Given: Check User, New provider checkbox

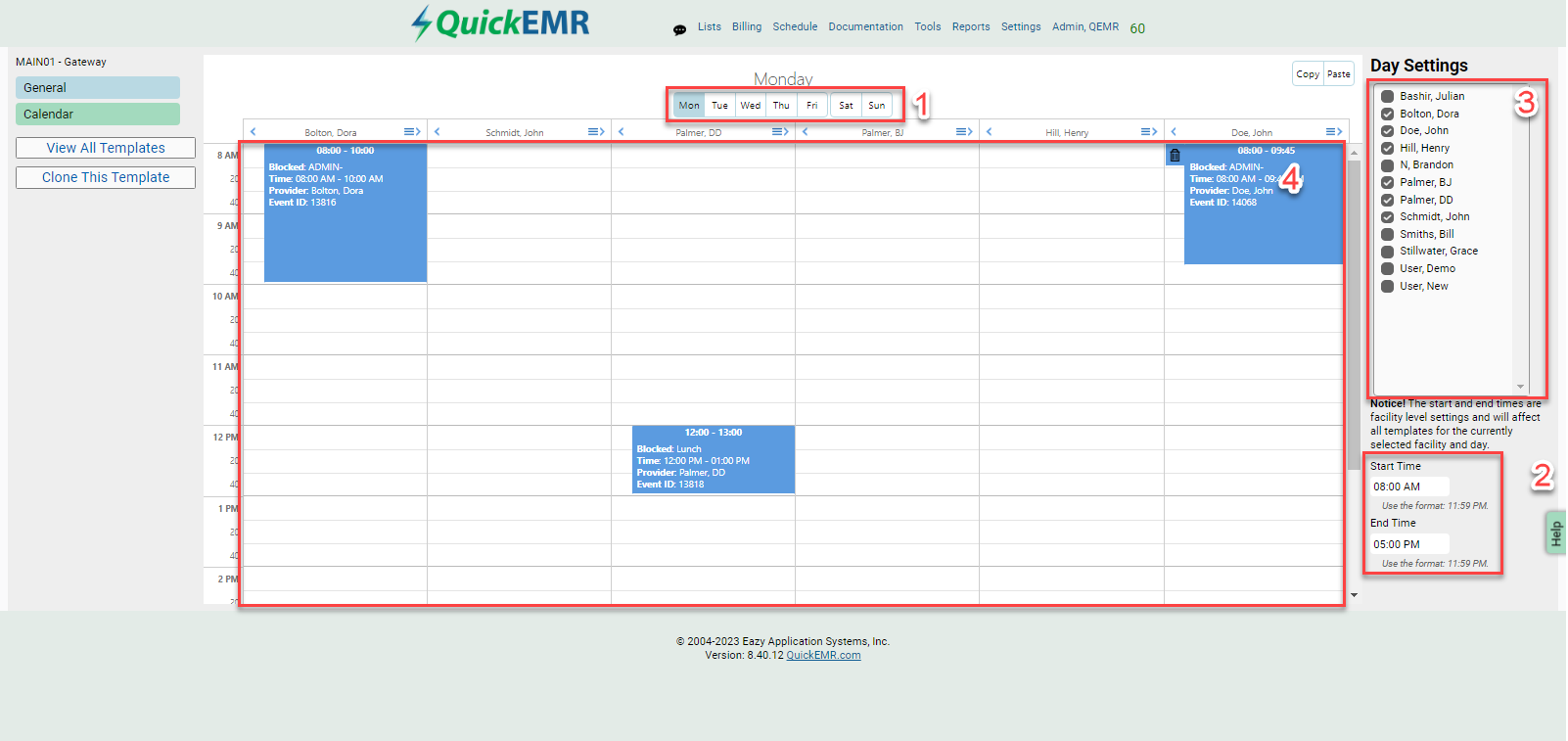Looking at the screenshot, I should pos(1387,286).
